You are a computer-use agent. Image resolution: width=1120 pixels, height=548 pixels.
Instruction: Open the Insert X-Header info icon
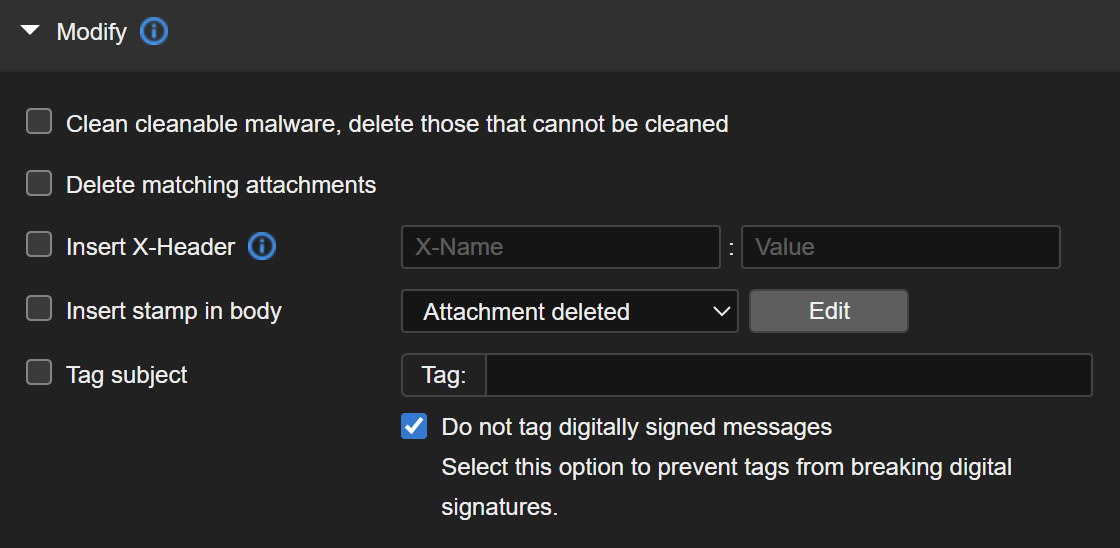(262, 246)
